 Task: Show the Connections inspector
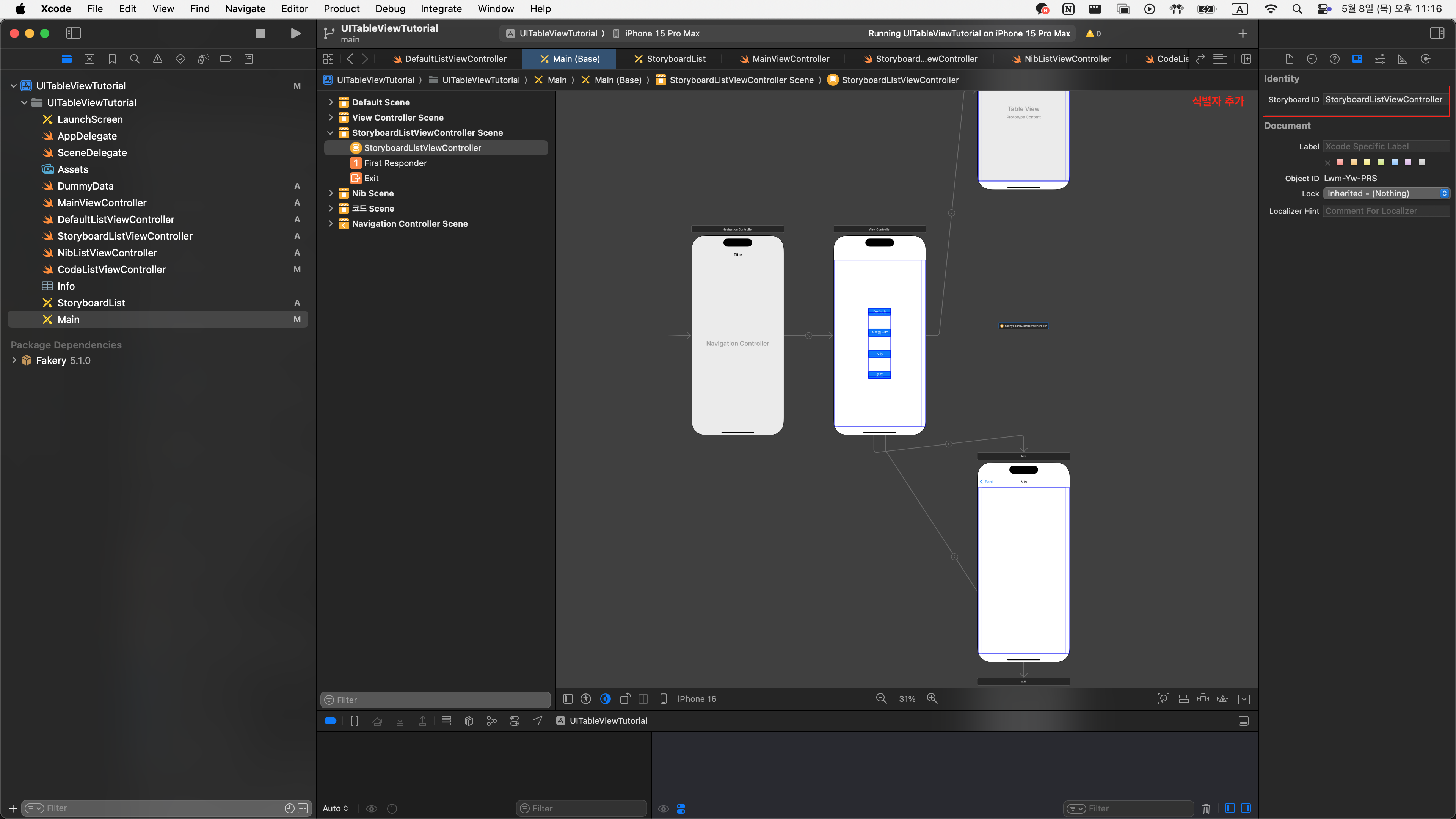point(1426,59)
